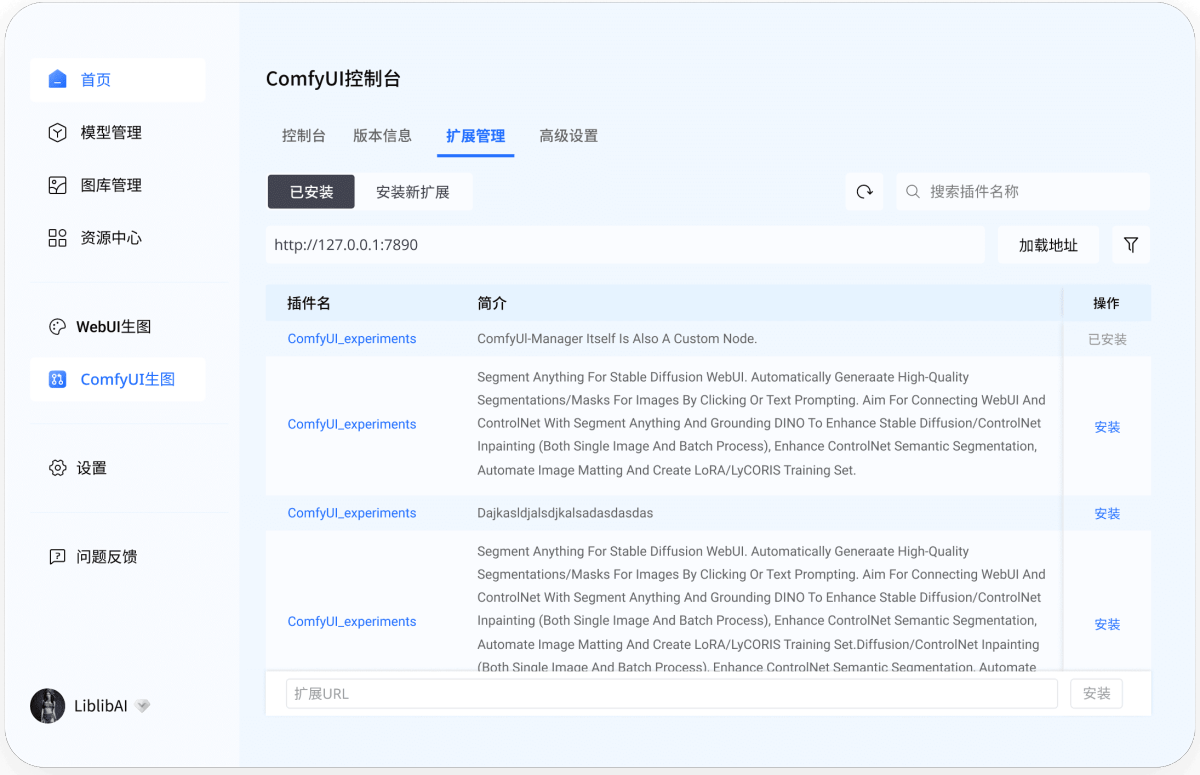Click the 扩展URL input field
Screen dimensions: 1200x775
pyautogui.click(x=672, y=694)
